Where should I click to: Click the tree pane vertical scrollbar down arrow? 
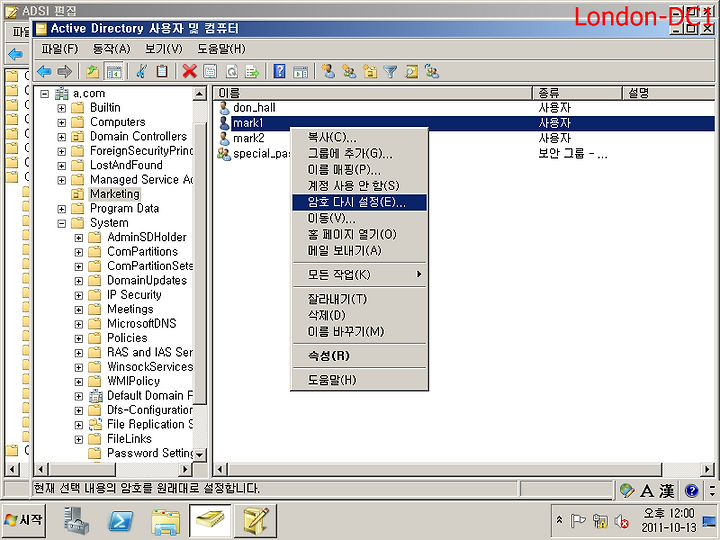[200, 455]
